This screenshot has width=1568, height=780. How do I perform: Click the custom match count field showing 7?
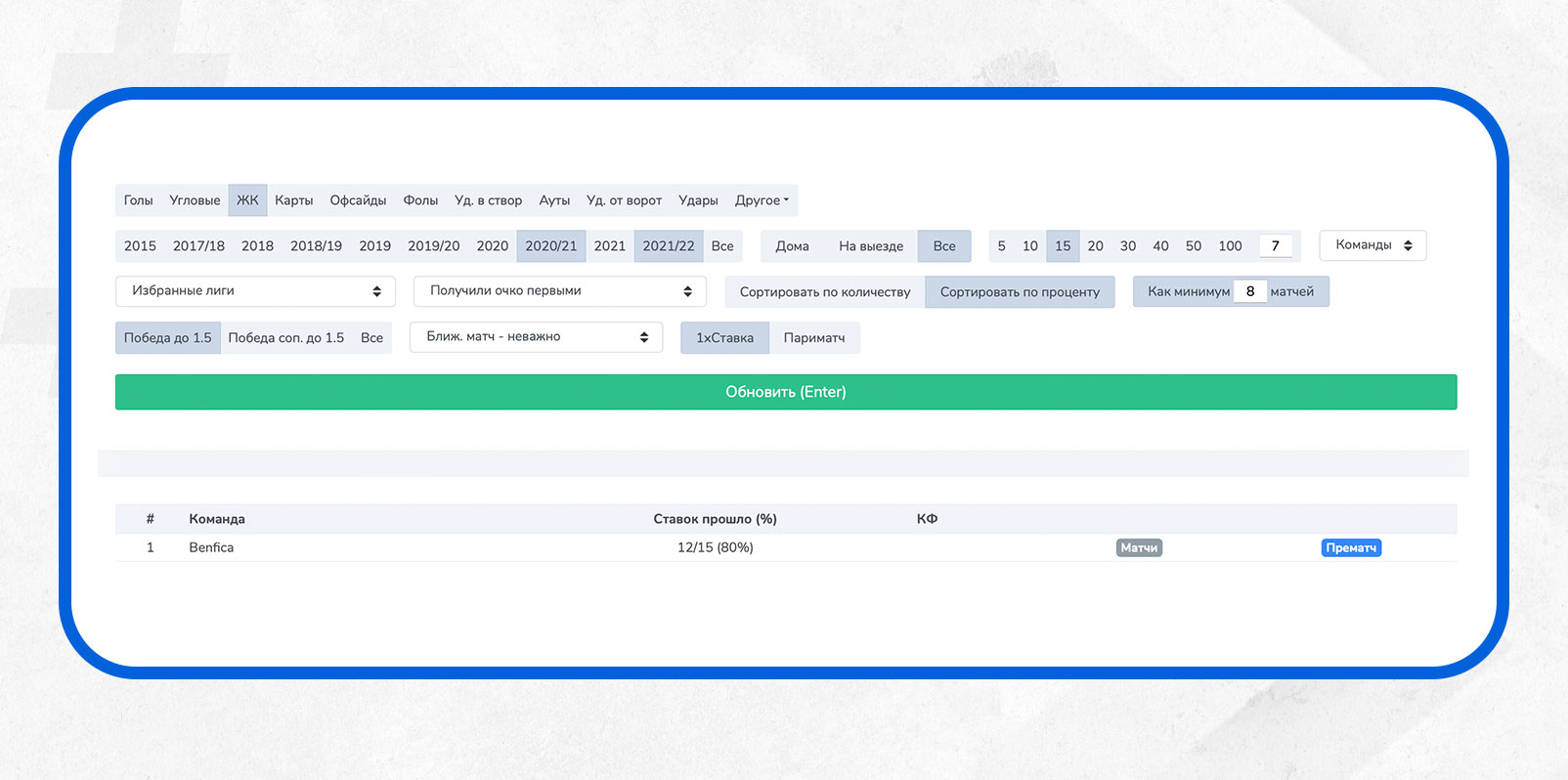[1275, 246]
